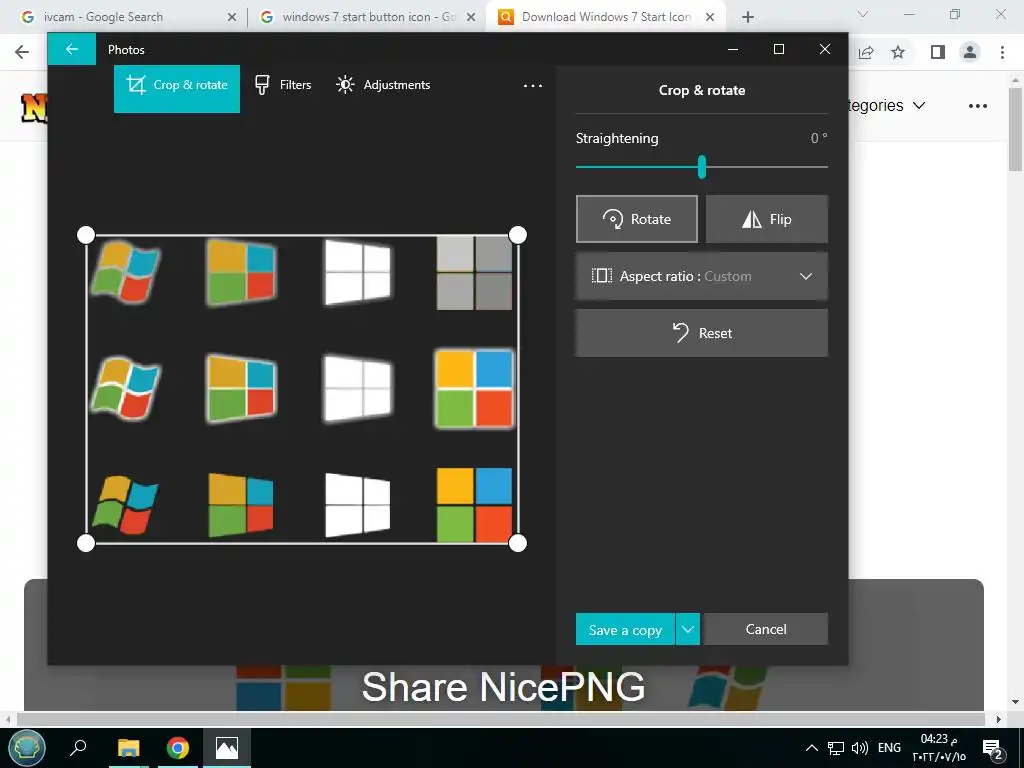This screenshot has height=768, width=1024.
Task: Flip the image with Flip button
Action: point(767,219)
